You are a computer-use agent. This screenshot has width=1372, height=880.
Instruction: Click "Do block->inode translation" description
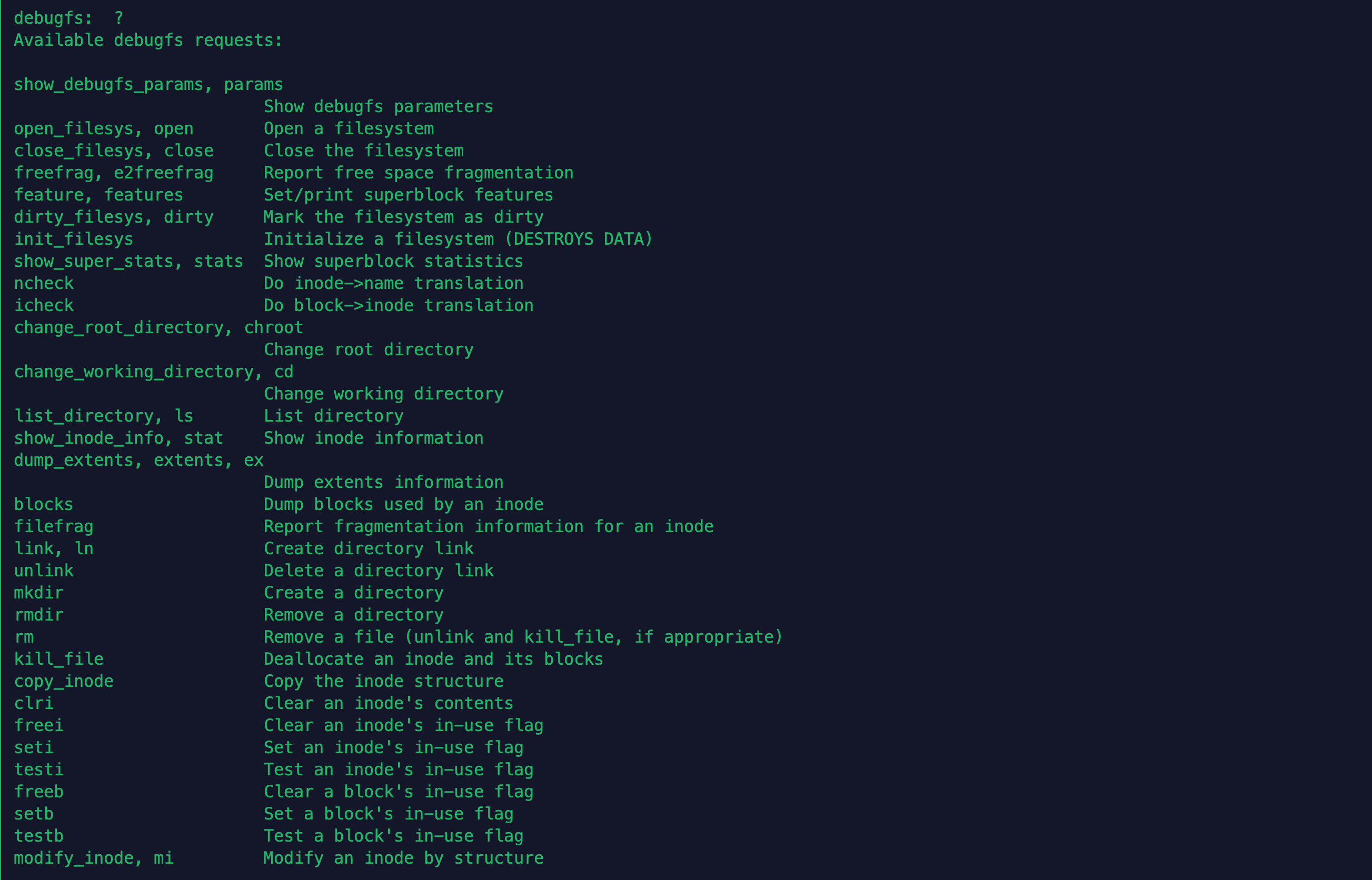coord(399,305)
